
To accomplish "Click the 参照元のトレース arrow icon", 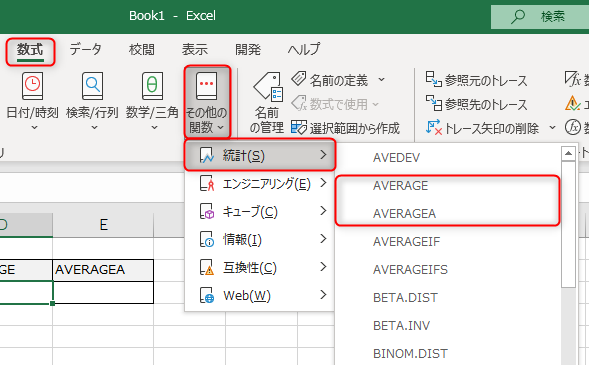I will coord(433,79).
